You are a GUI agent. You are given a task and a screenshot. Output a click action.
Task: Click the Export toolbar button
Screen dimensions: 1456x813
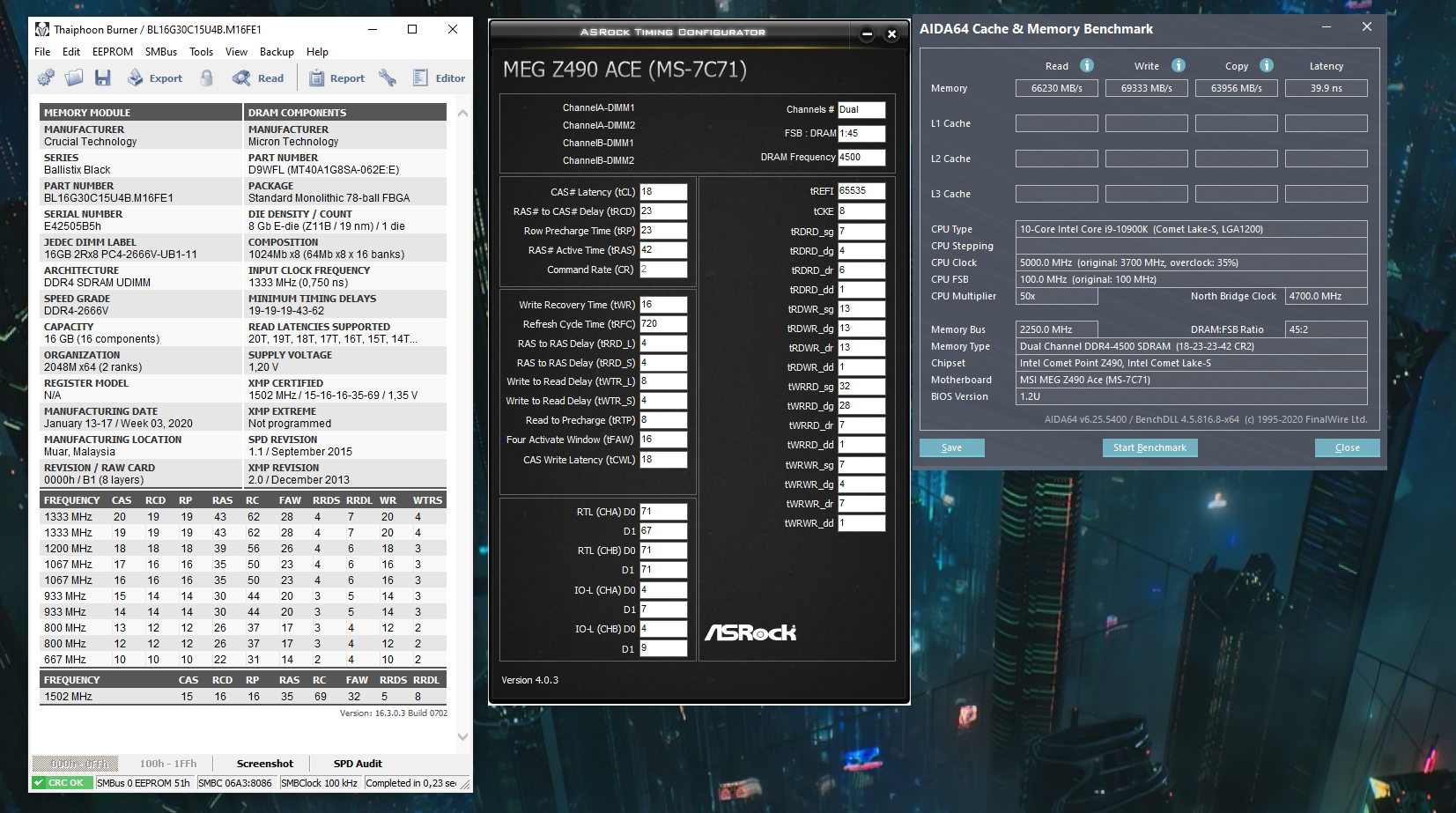point(155,78)
